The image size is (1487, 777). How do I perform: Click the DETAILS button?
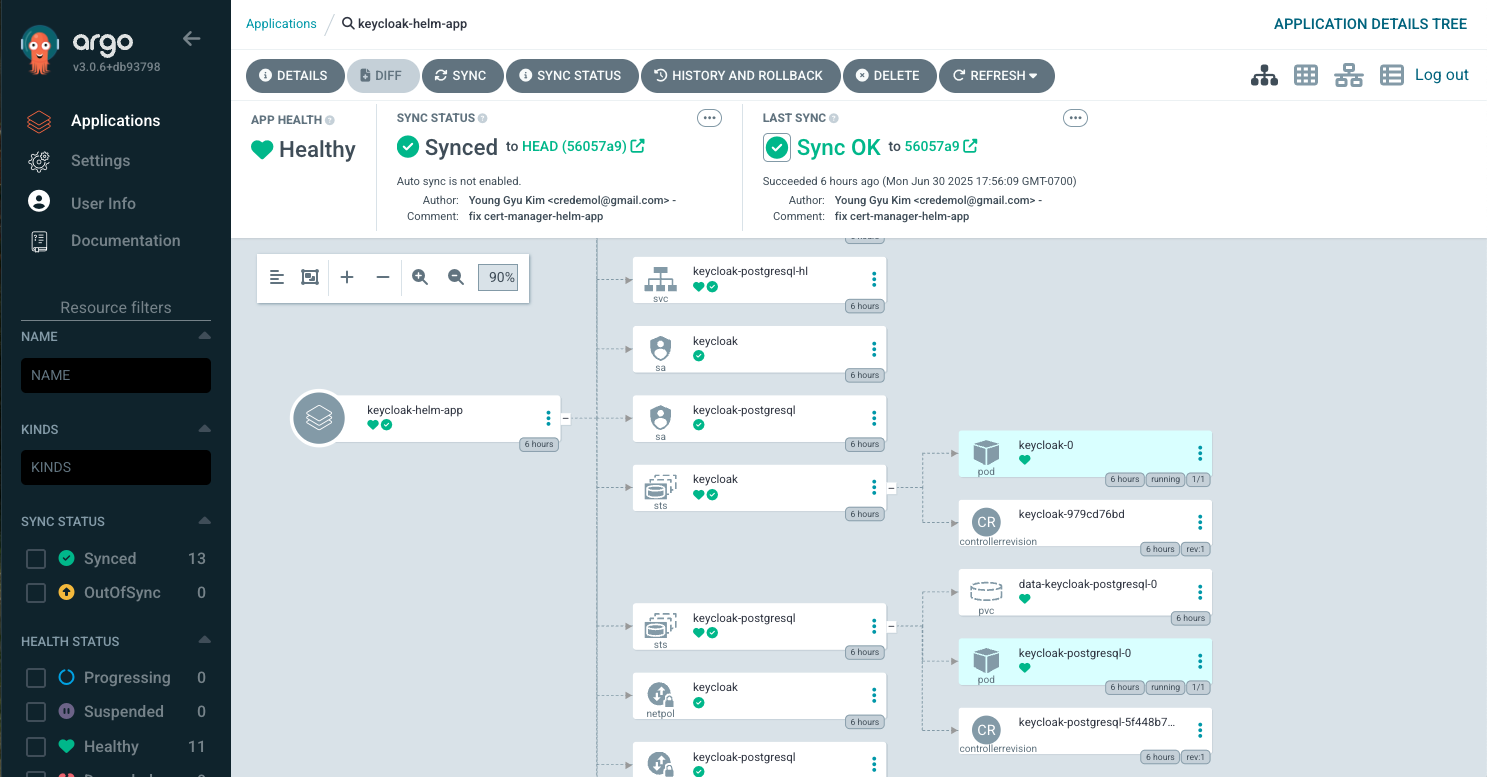pyautogui.click(x=294, y=76)
